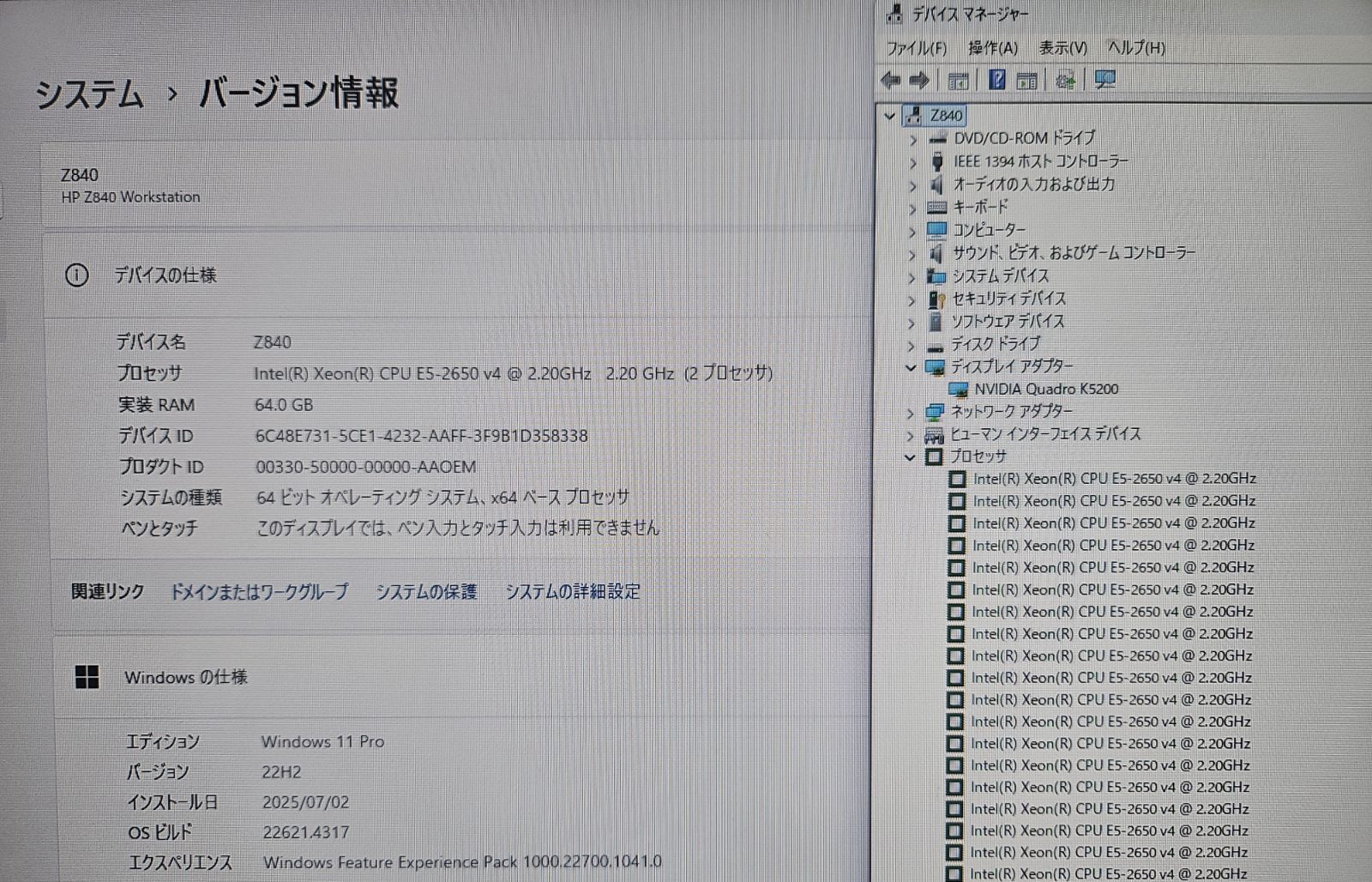Select the NVIDIA Quadro K5200 device
This screenshot has width=1372, height=882.
click(1046, 390)
